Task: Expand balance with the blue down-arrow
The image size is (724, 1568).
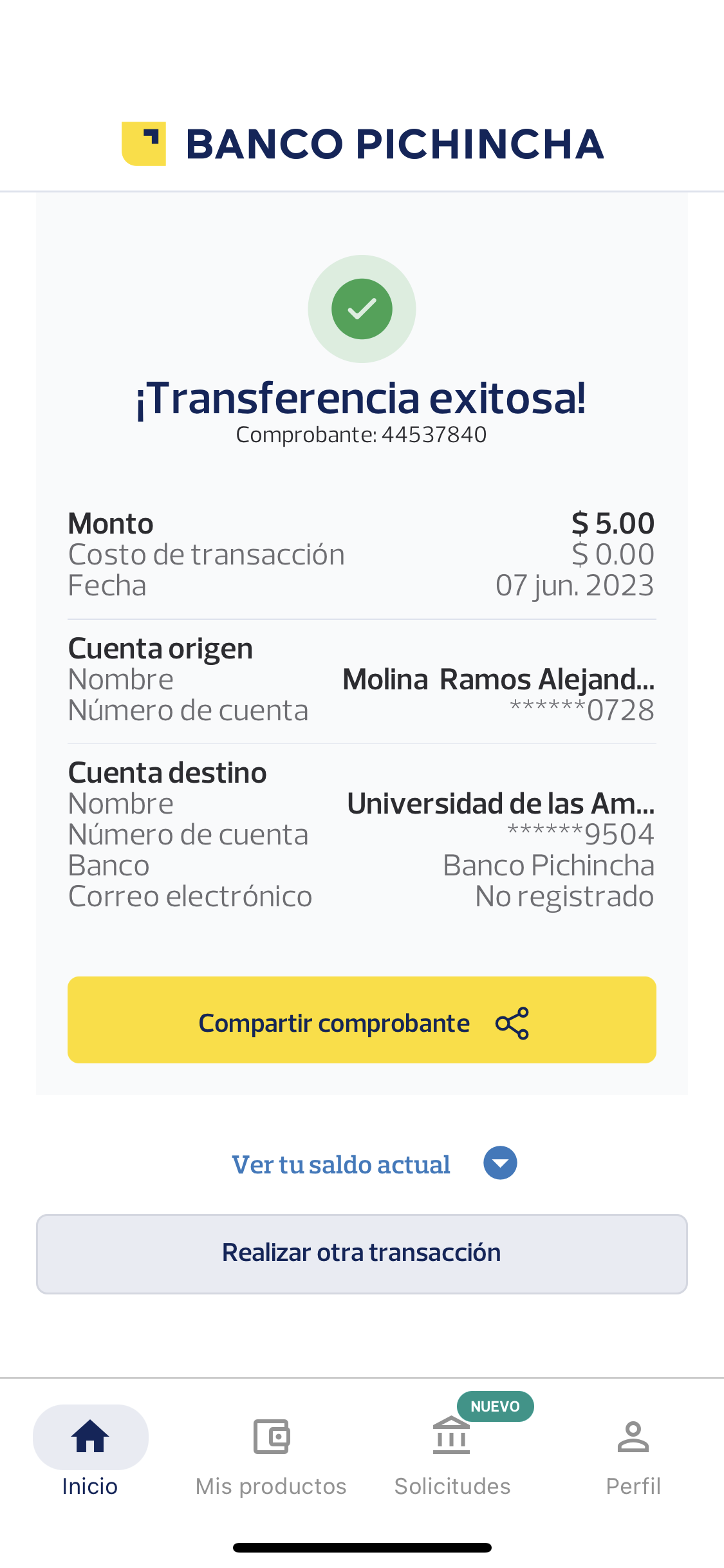Action: 500,1163
